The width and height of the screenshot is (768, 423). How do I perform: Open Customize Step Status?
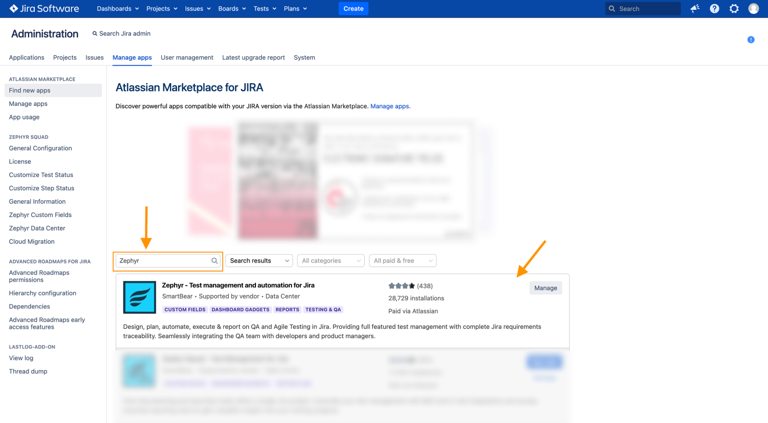click(x=42, y=188)
